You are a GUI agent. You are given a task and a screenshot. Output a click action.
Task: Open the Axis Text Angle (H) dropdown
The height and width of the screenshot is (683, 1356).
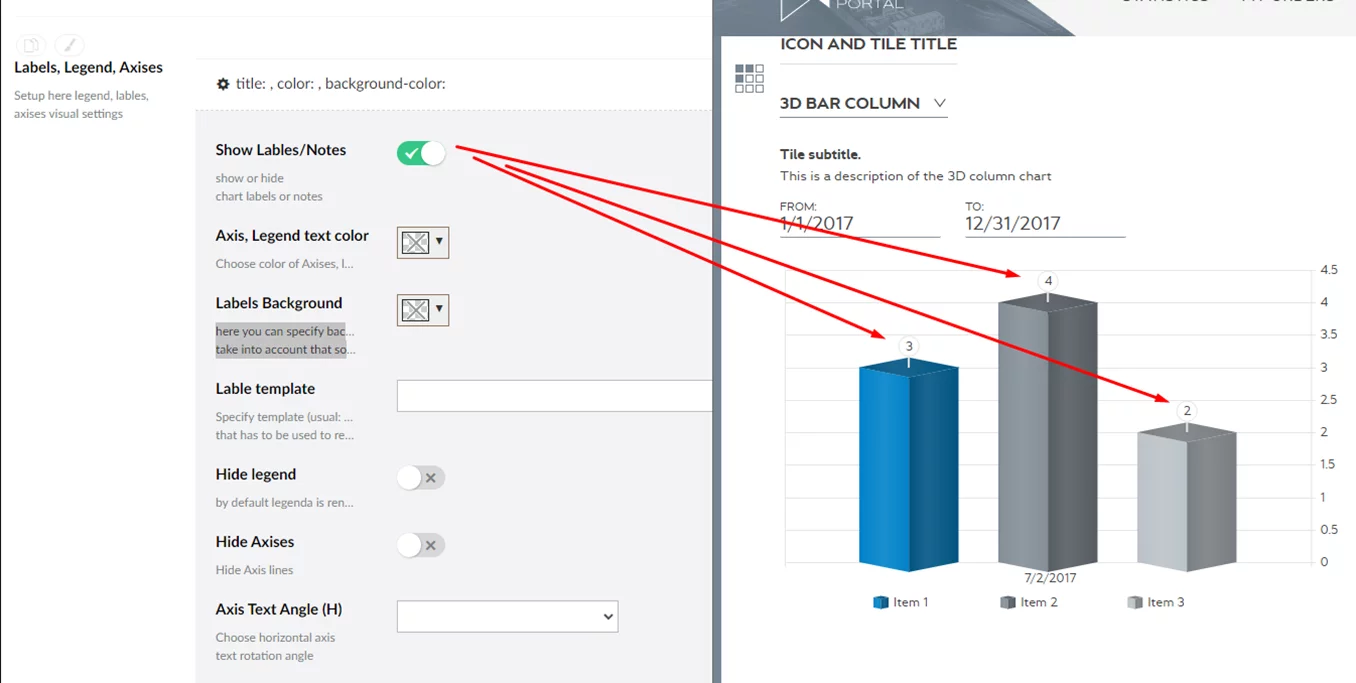pos(507,616)
